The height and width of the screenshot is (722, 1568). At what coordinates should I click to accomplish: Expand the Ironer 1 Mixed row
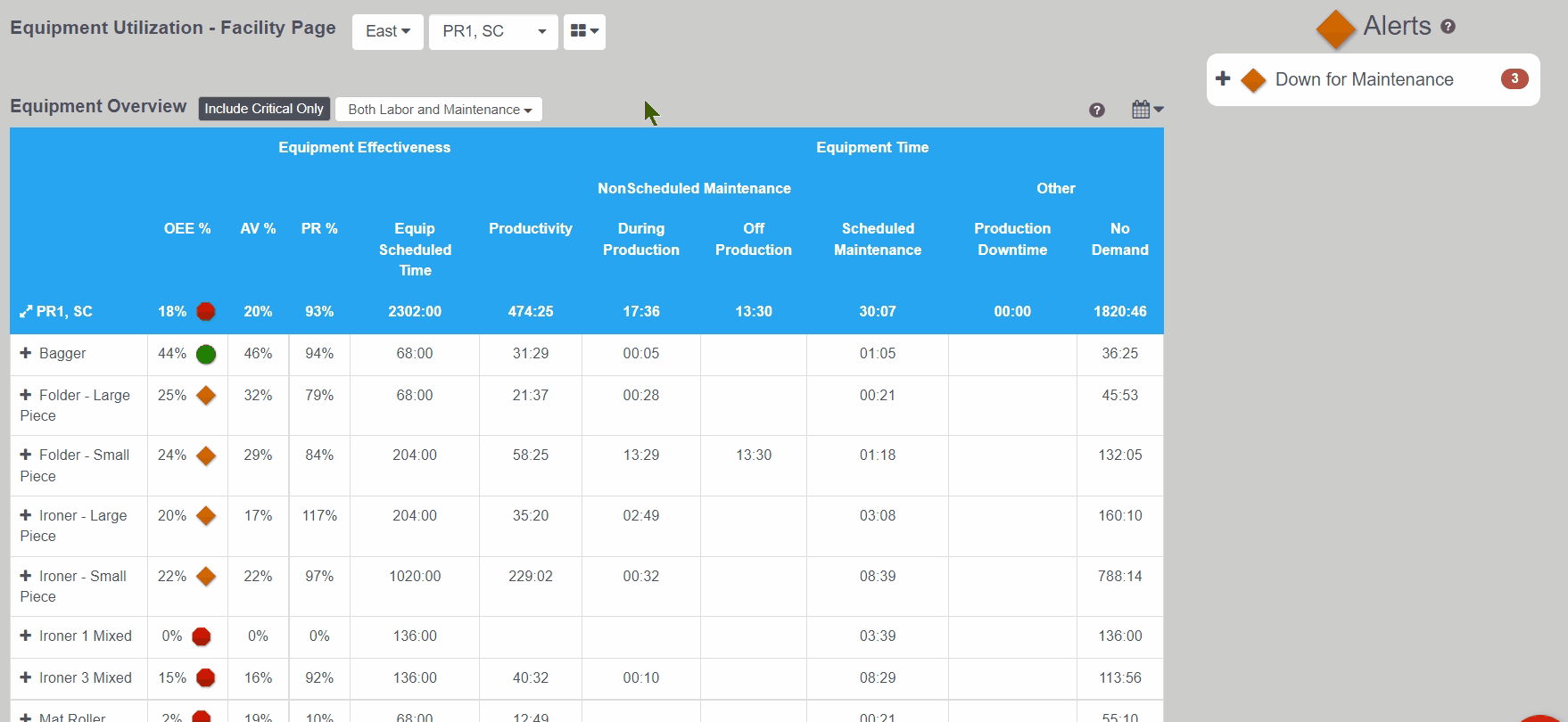[26, 636]
